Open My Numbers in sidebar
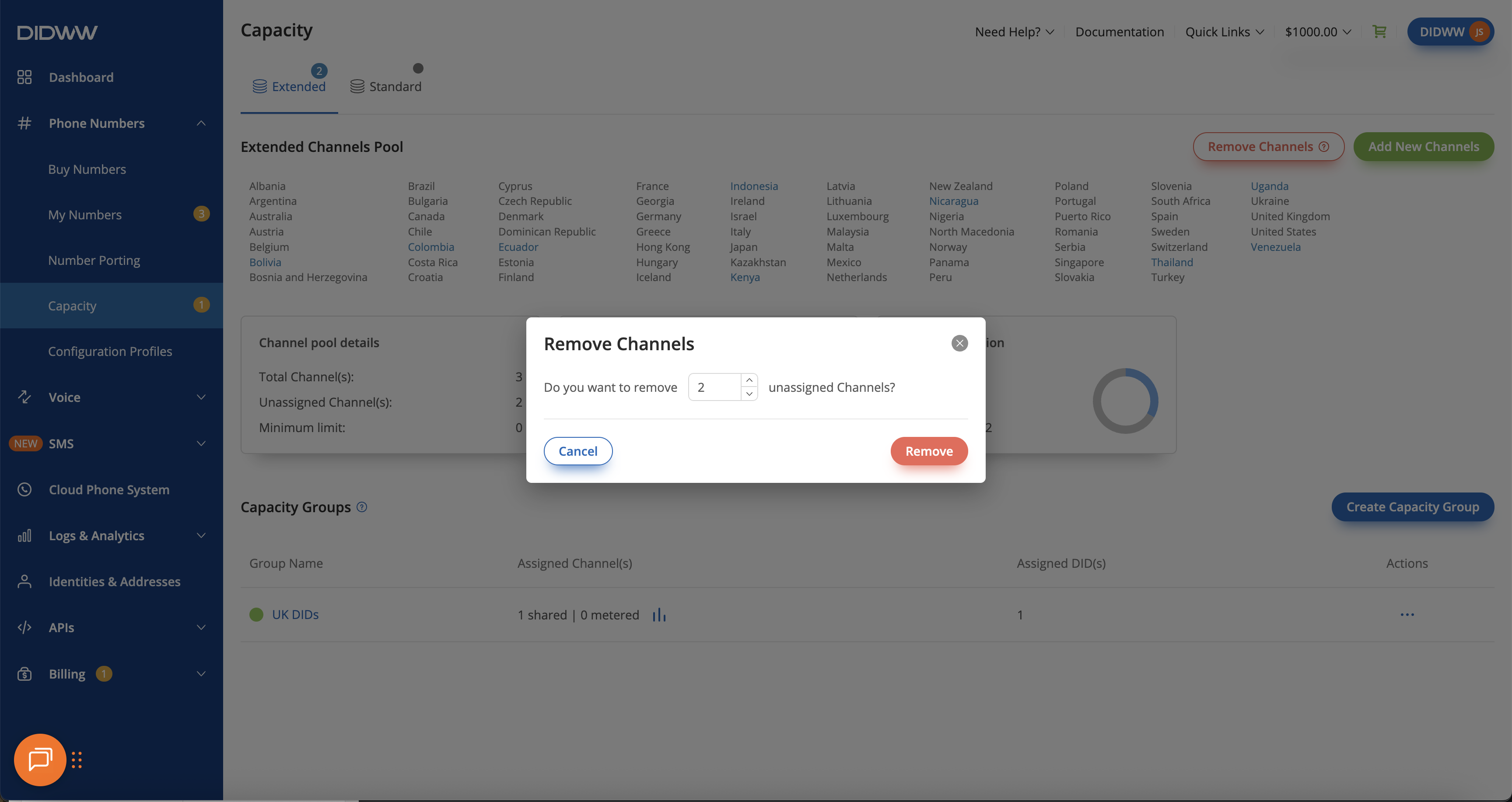 tap(84, 215)
